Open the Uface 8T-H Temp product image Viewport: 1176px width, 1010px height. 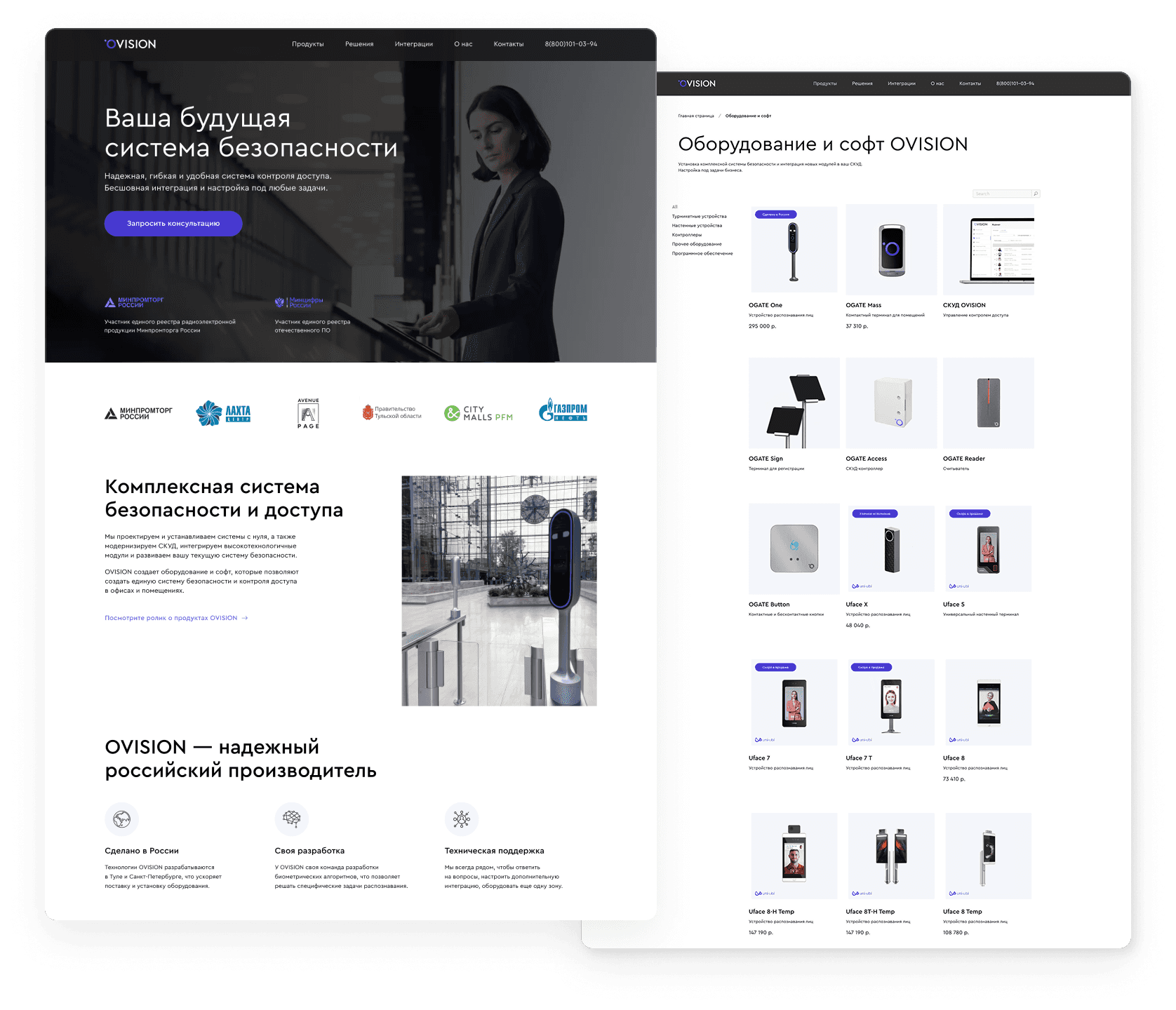tap(891, 856)
